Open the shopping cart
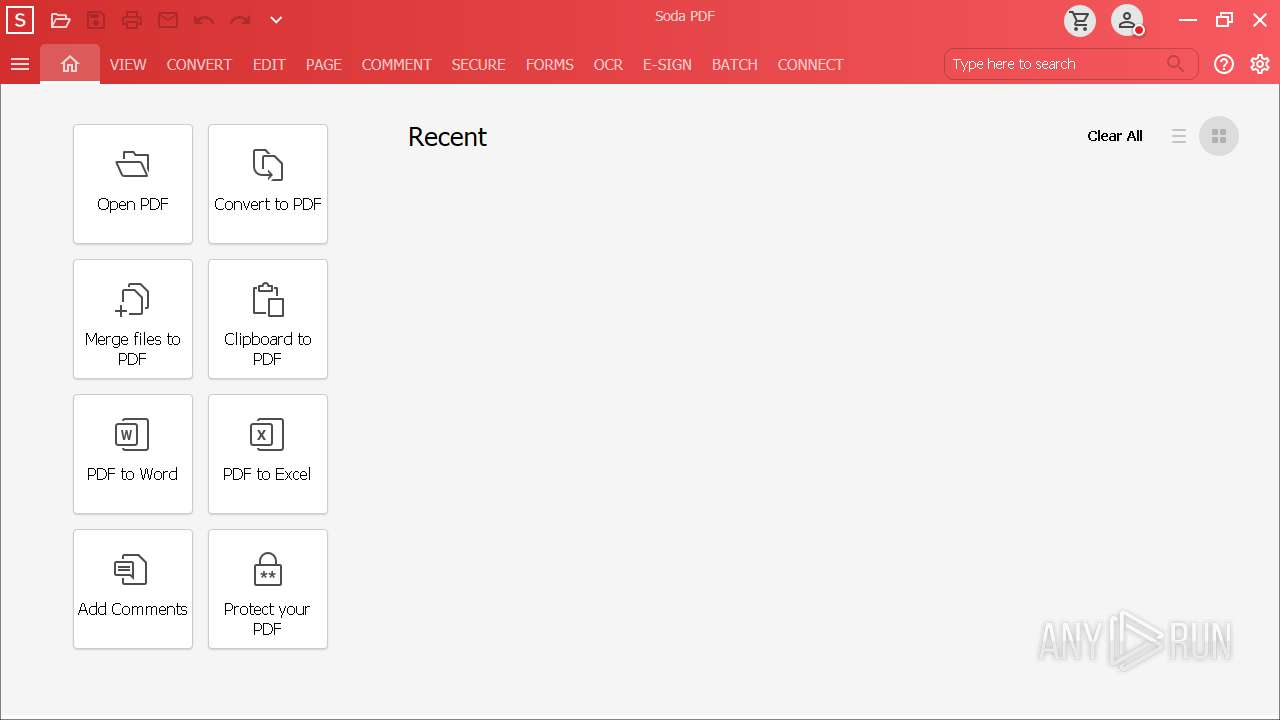 [1080, 20]
